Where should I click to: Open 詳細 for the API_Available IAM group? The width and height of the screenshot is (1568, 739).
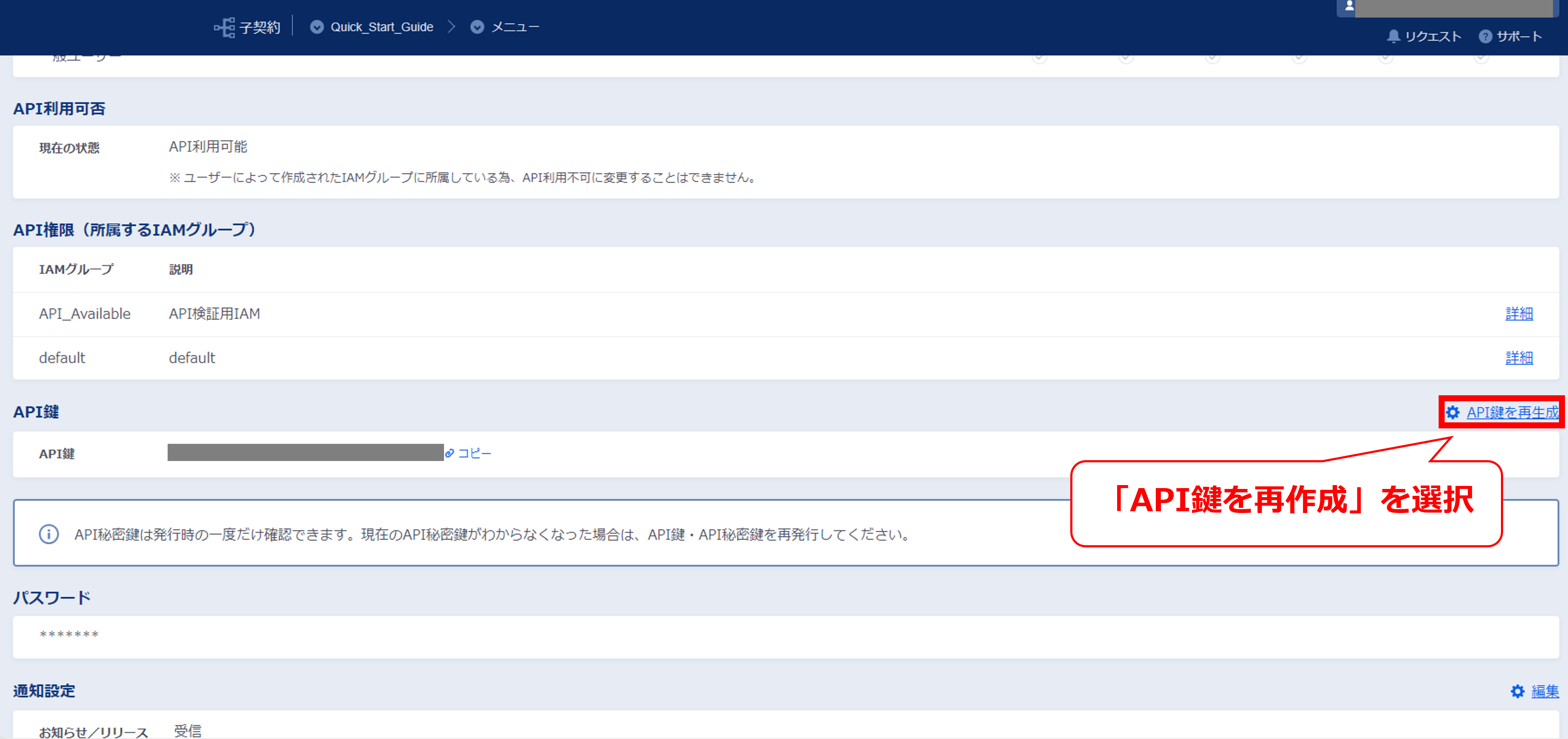(x=1519, y=314)
